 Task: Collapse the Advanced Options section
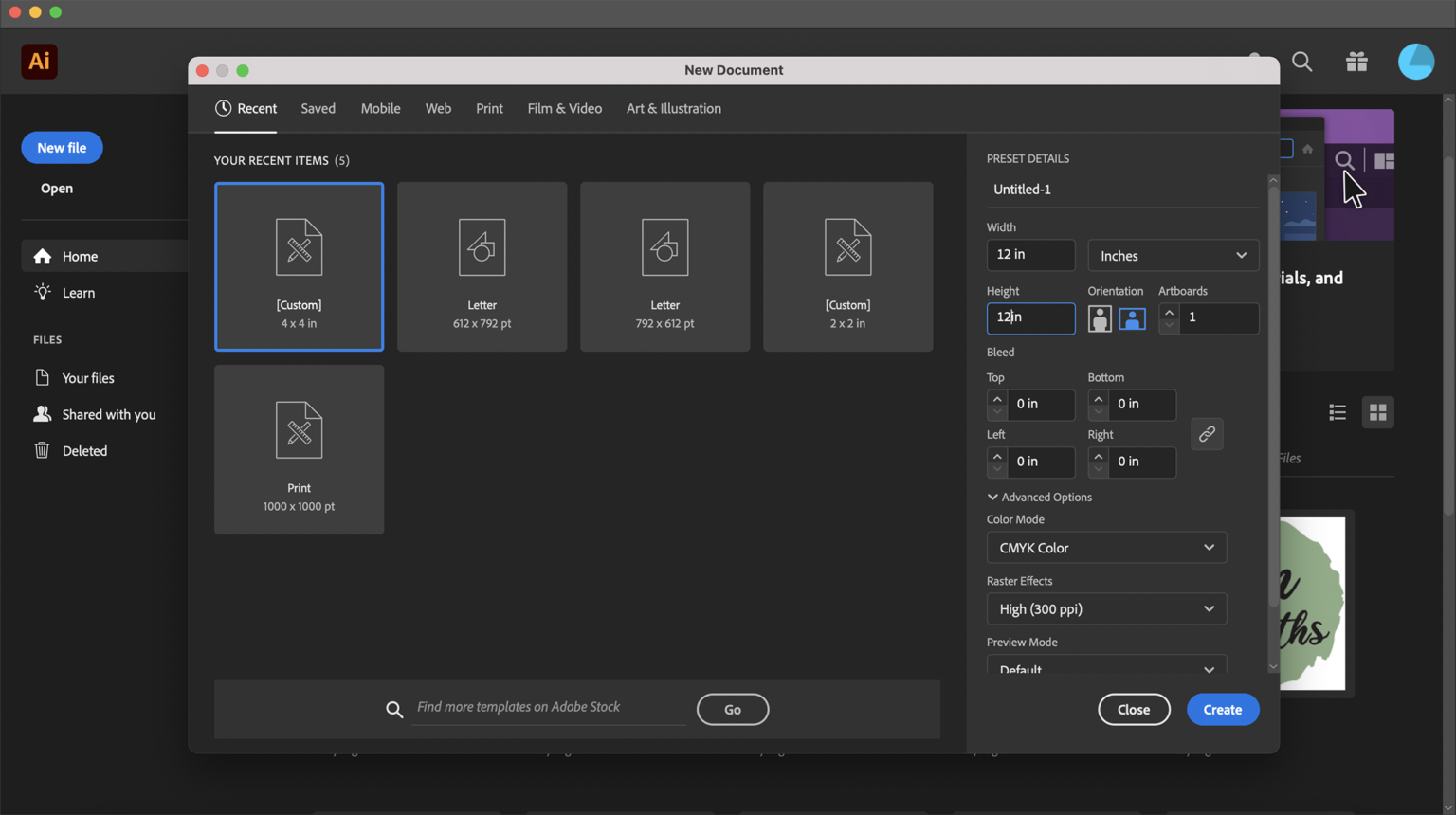(1039, 497)
